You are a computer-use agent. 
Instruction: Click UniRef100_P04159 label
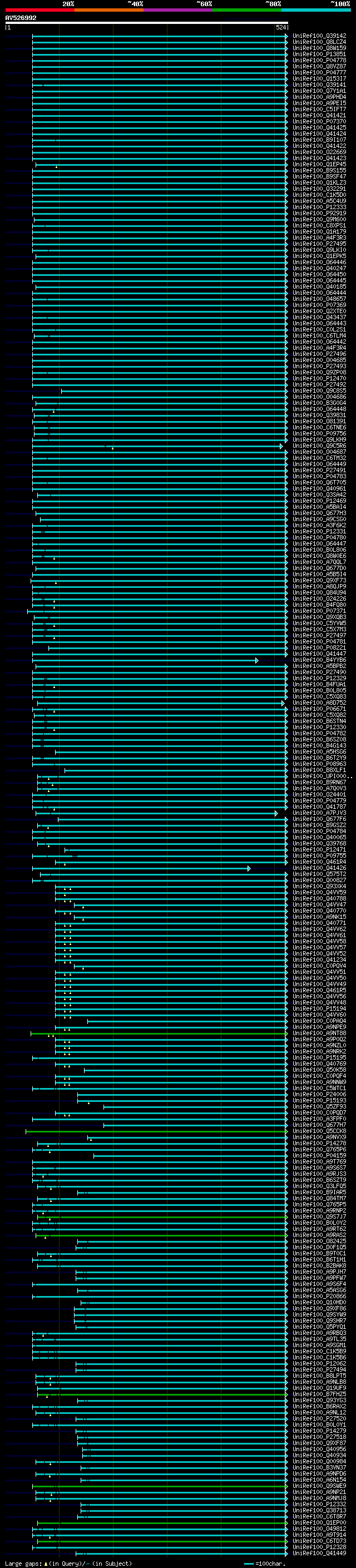[319, 1155]
